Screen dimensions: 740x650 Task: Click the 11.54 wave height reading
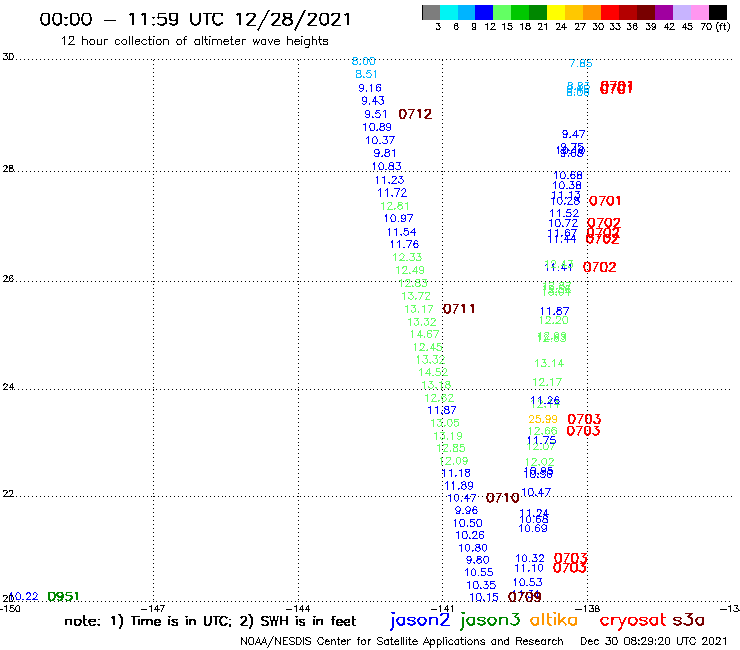tap(401, 232)
